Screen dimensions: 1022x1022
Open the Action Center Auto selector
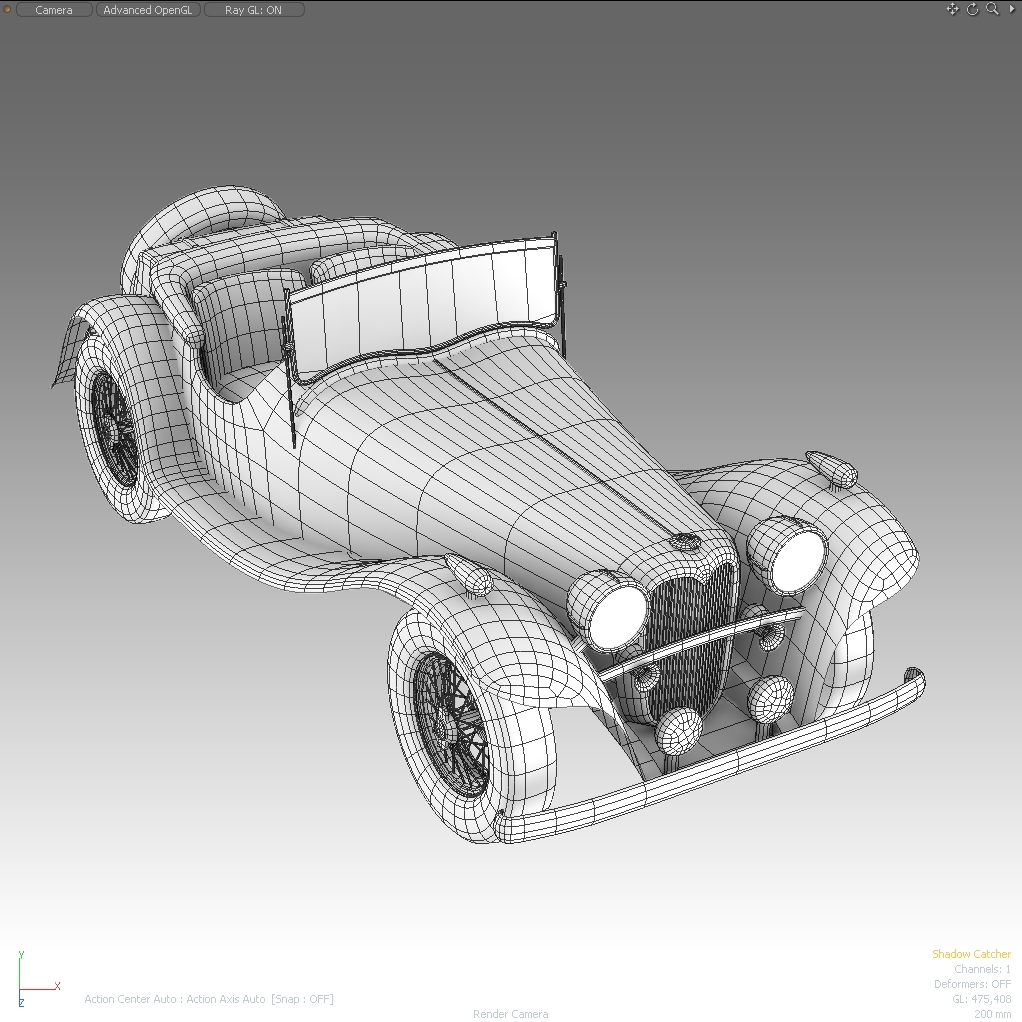(128, 999)
